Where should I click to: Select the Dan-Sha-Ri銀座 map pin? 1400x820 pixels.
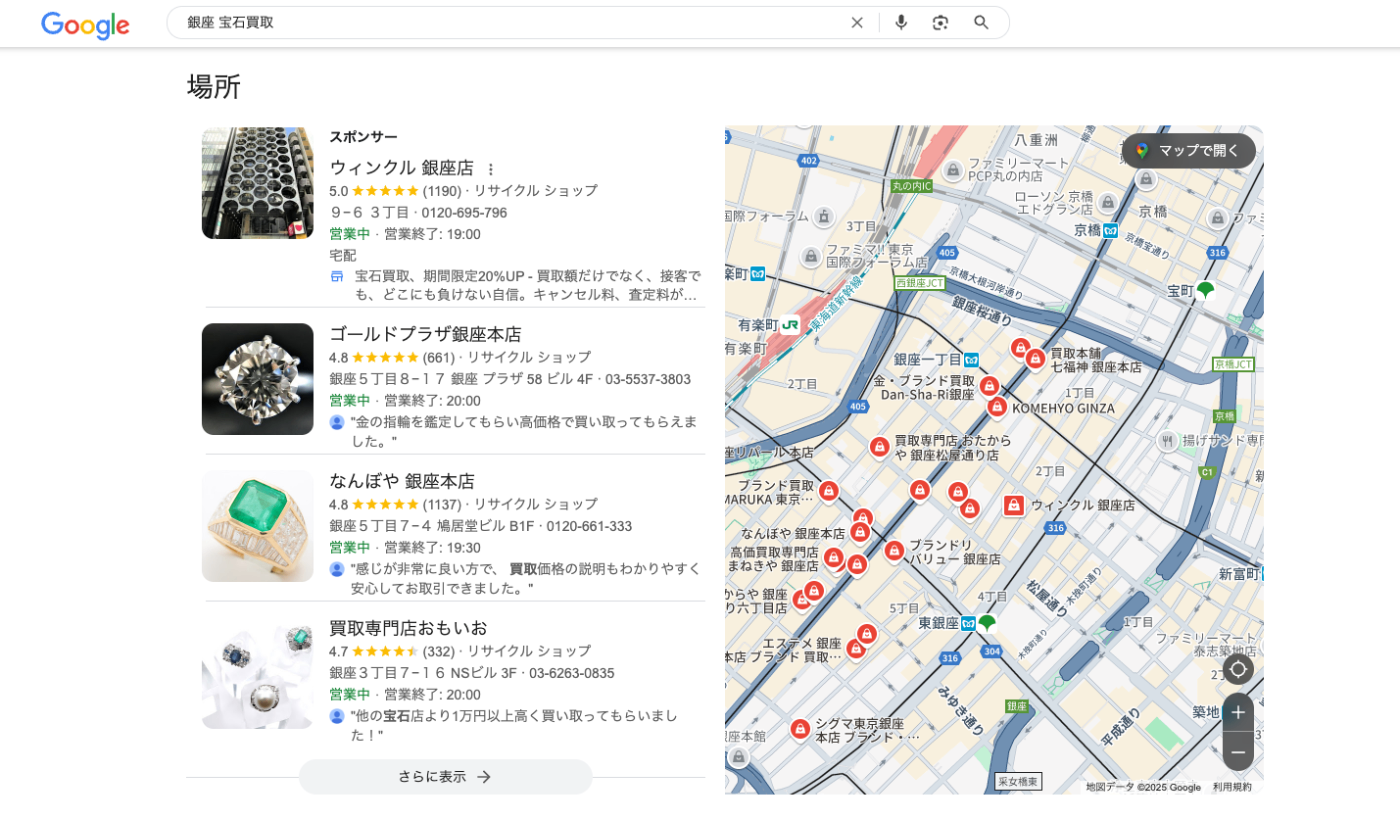(989, 386)
